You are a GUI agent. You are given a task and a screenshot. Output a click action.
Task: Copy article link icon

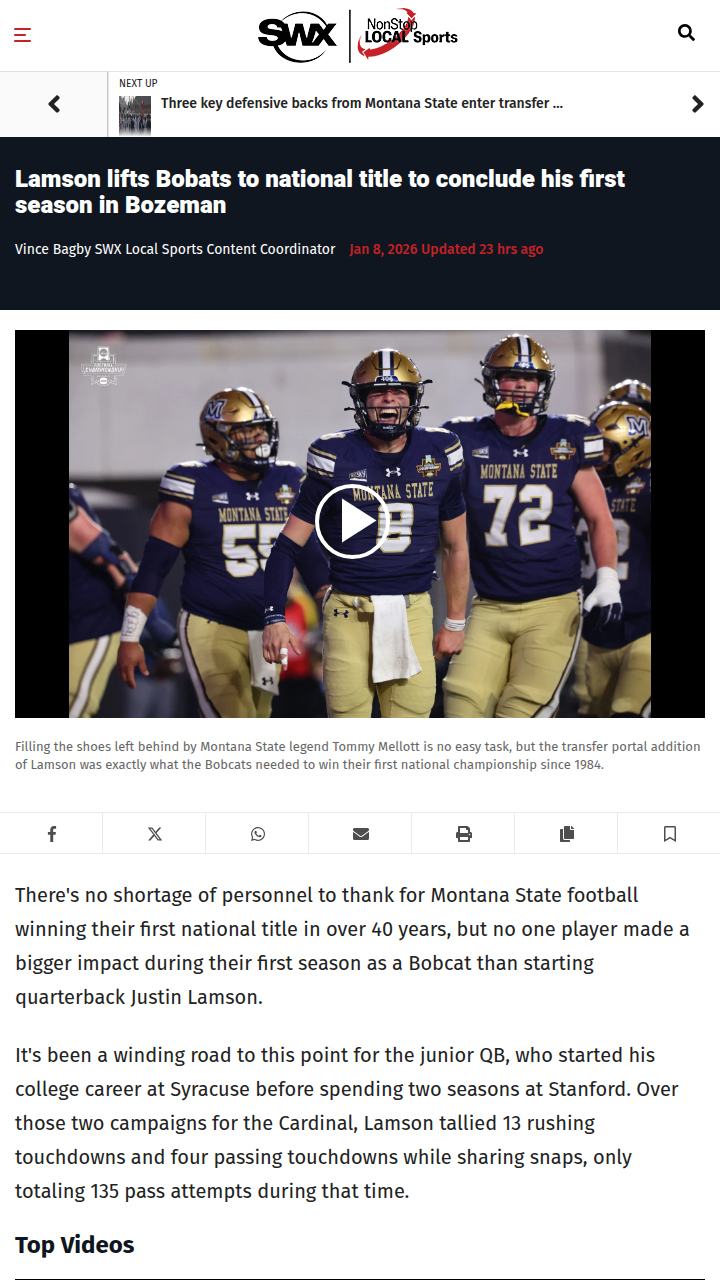click(566, 833)
